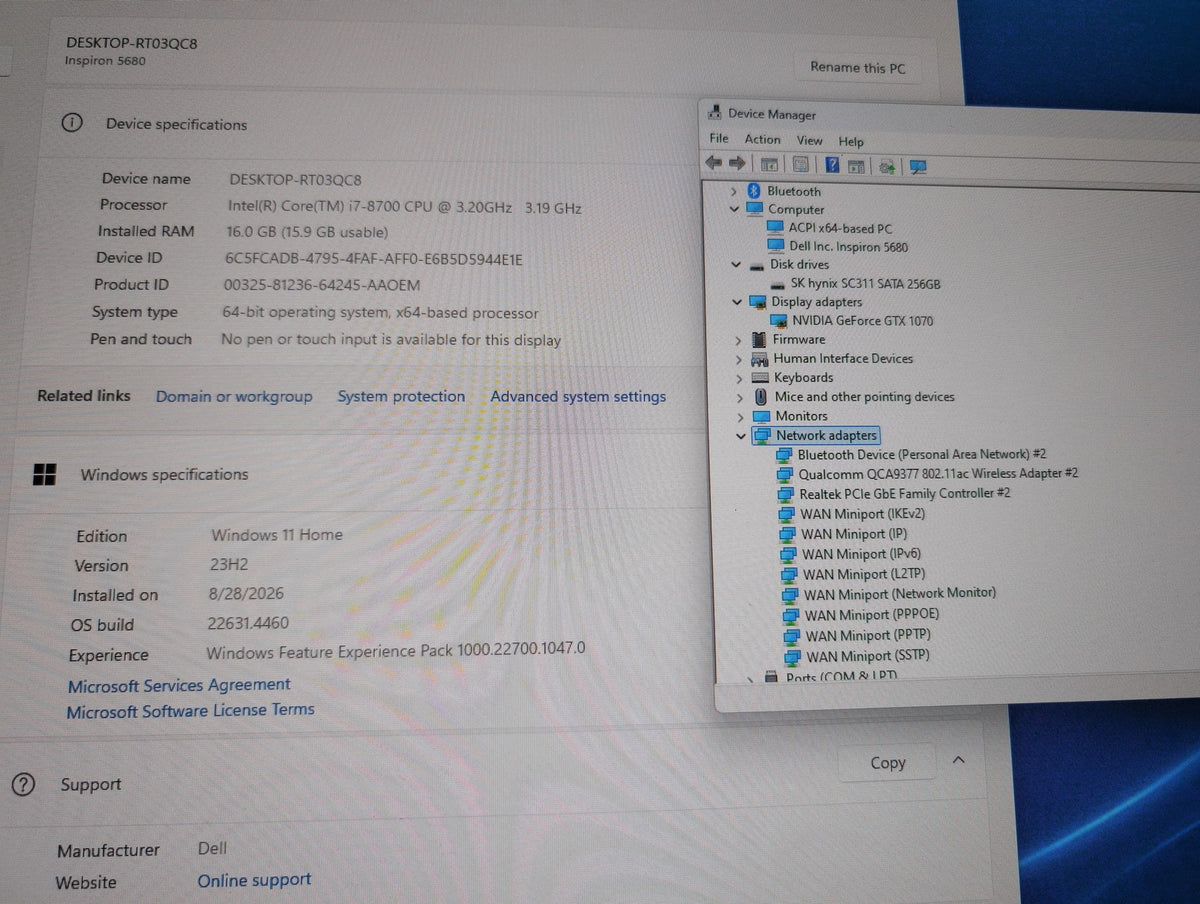Click the Update device driver toolbar icon

[886, 167]
